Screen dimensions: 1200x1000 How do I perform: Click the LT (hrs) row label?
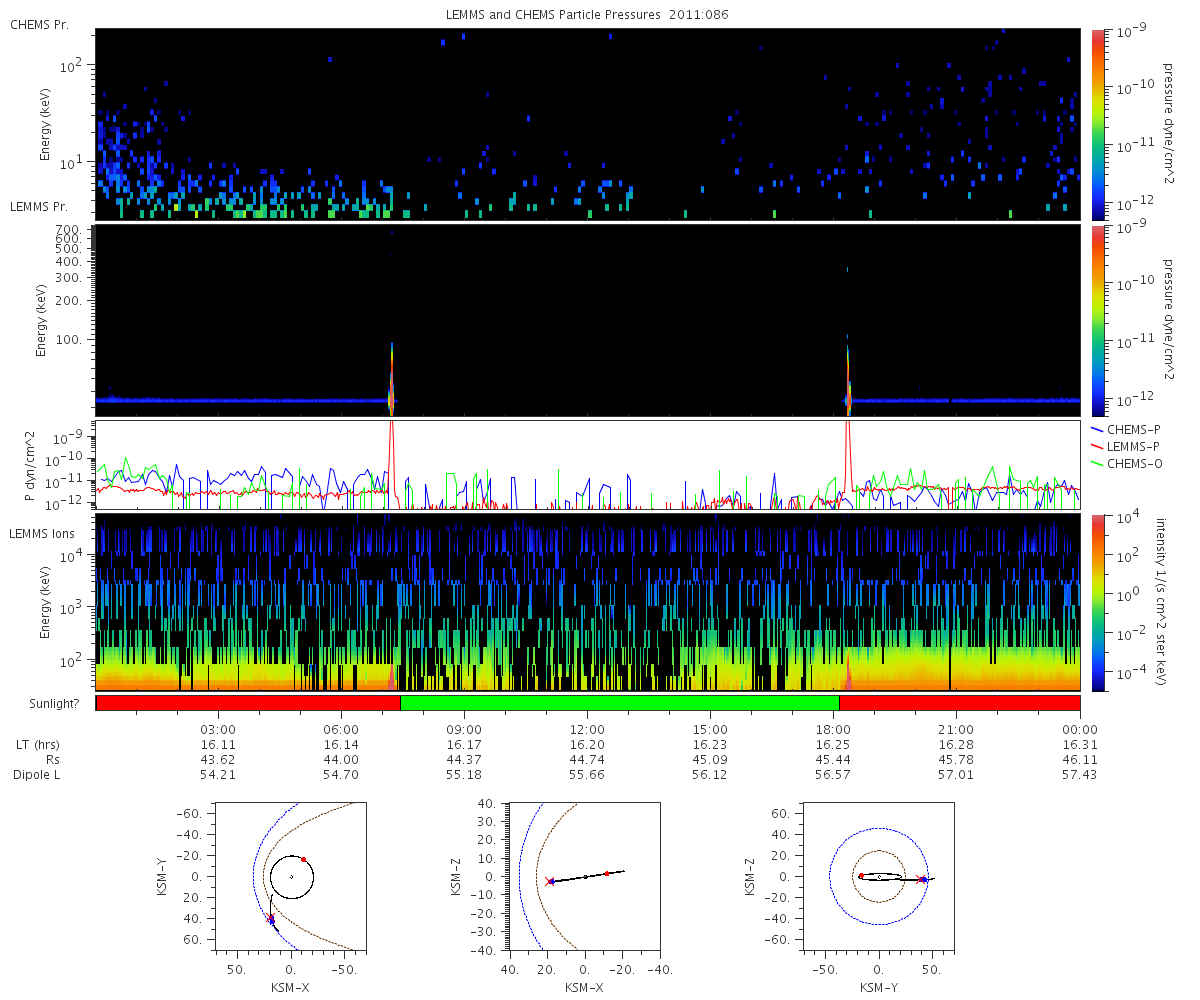click(x=38, y=745)
